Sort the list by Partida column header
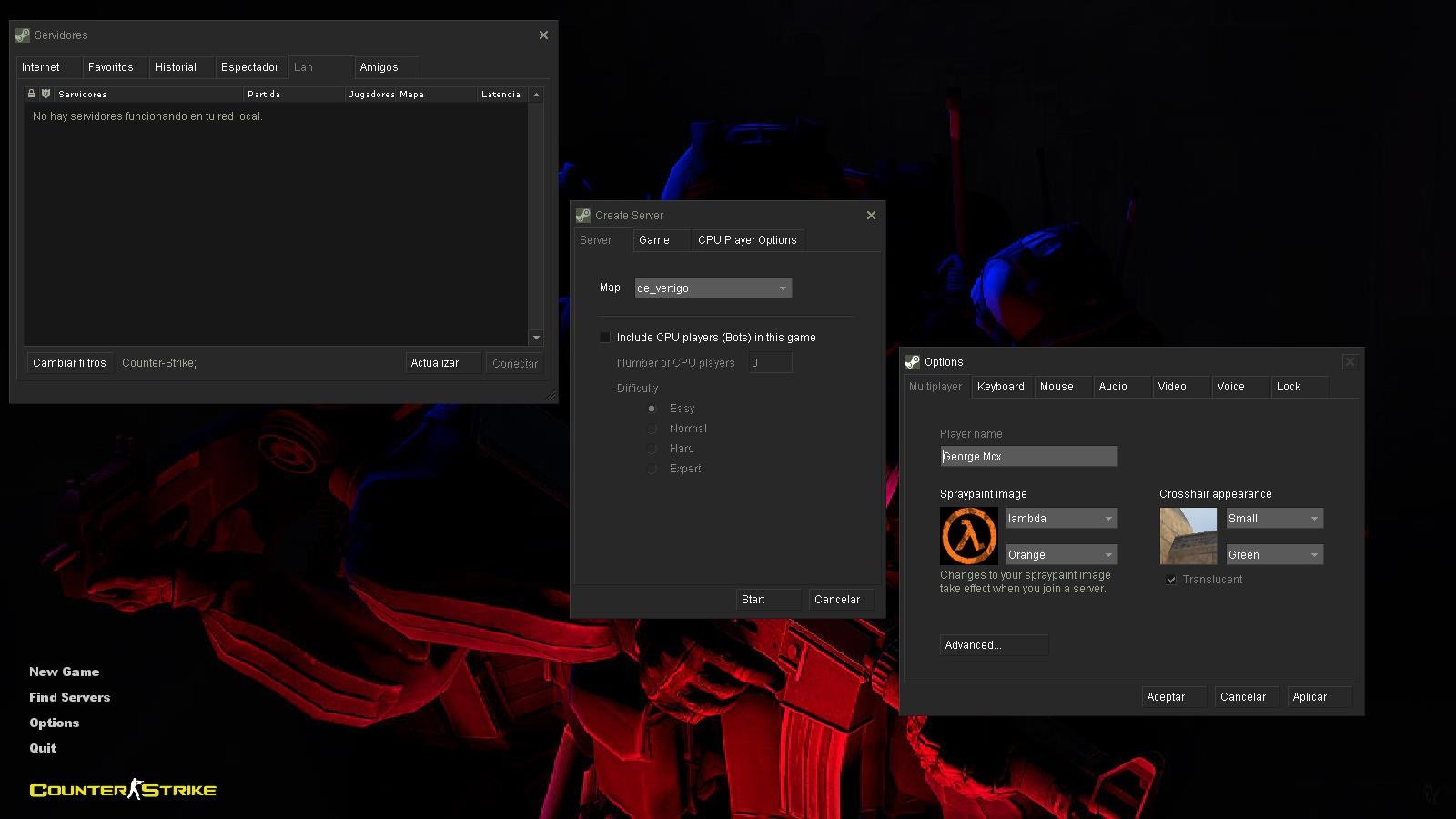 pos(295,95)
